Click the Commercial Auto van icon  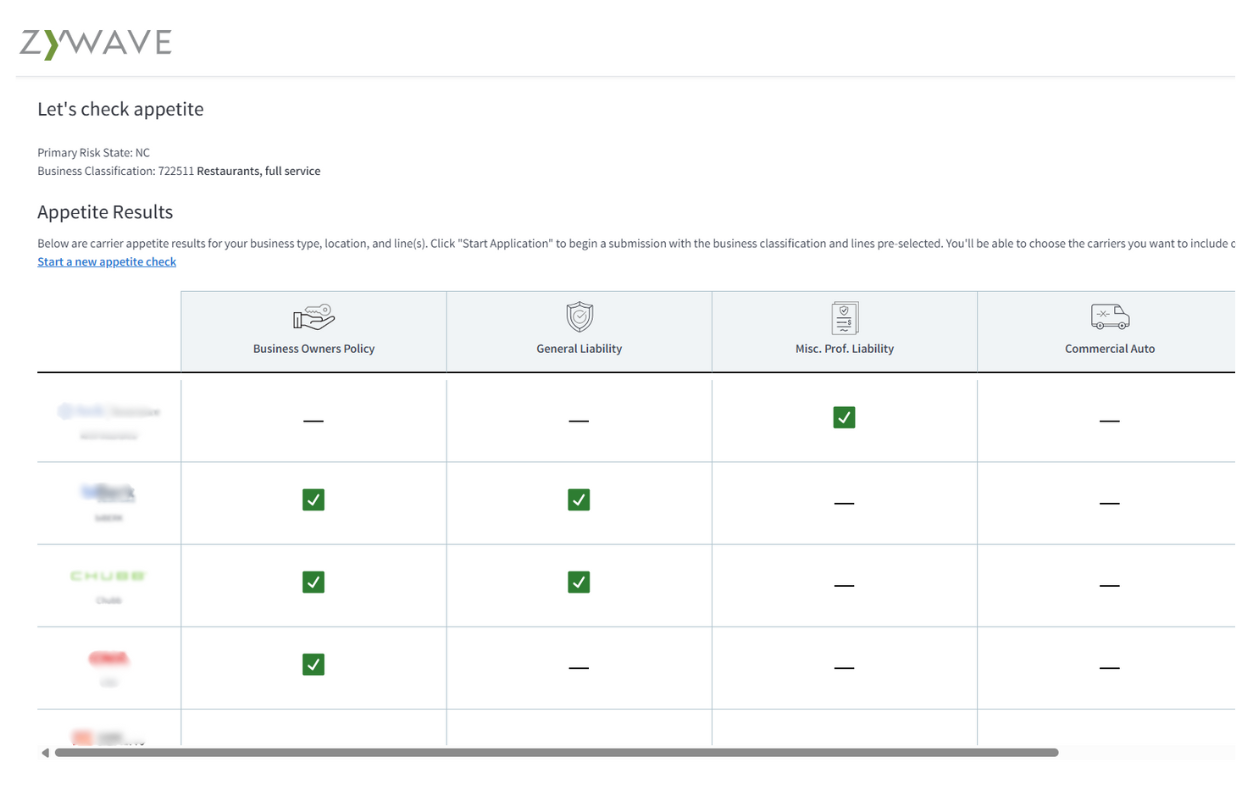(x=1109, y=318)
